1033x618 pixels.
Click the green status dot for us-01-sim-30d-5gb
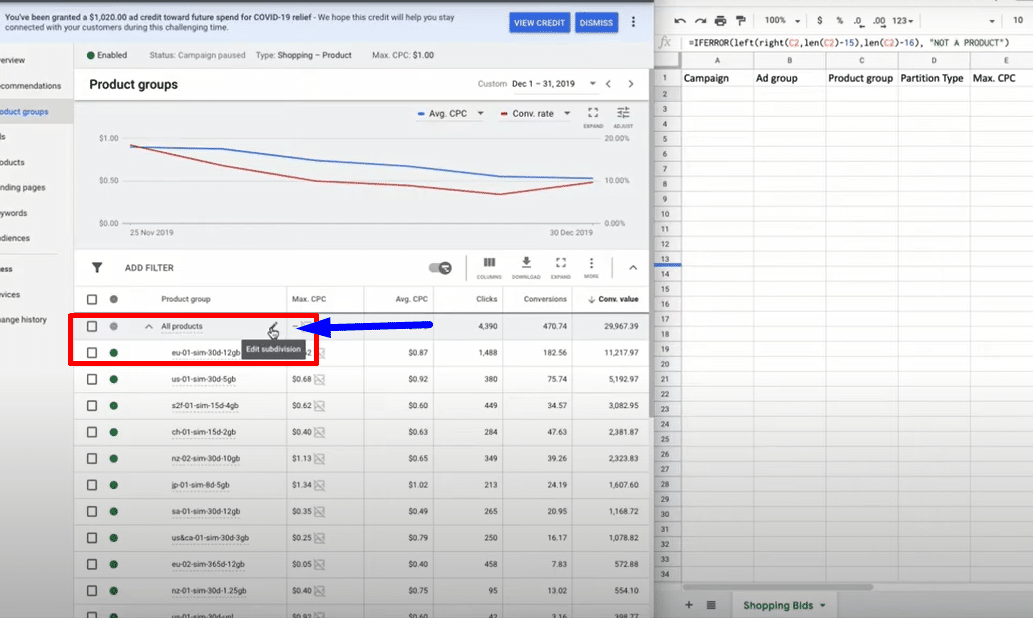(114, 379)
